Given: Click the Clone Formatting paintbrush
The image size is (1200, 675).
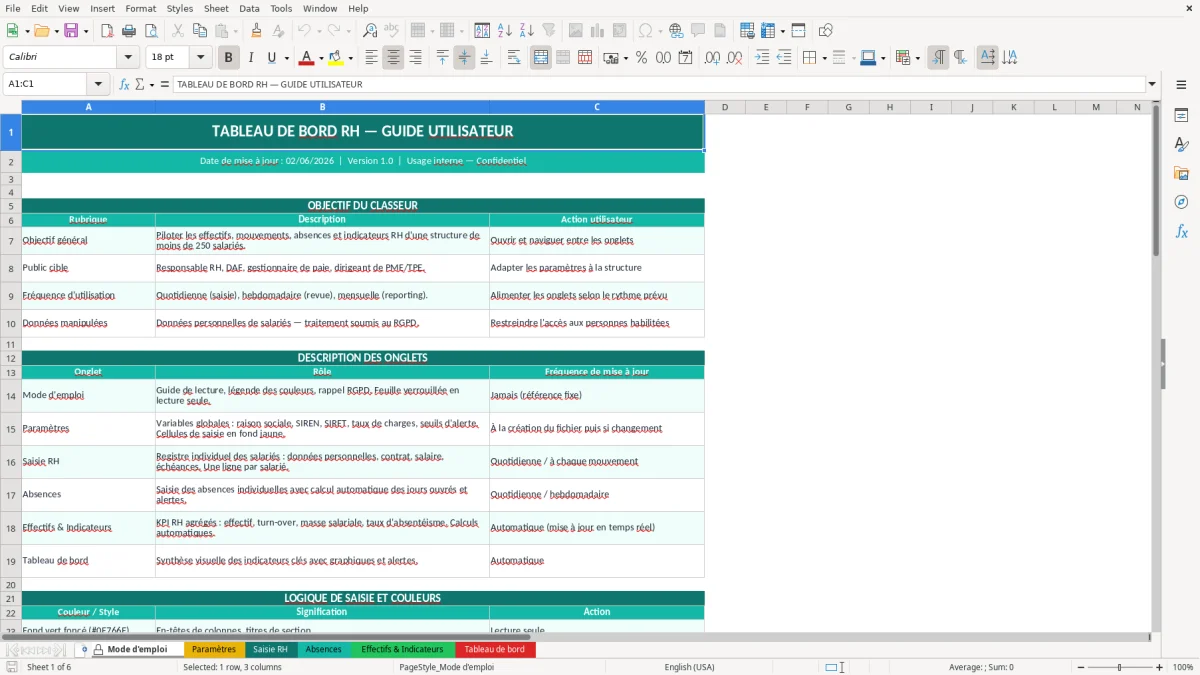Looking at the screenshot, I should [256, 31].
